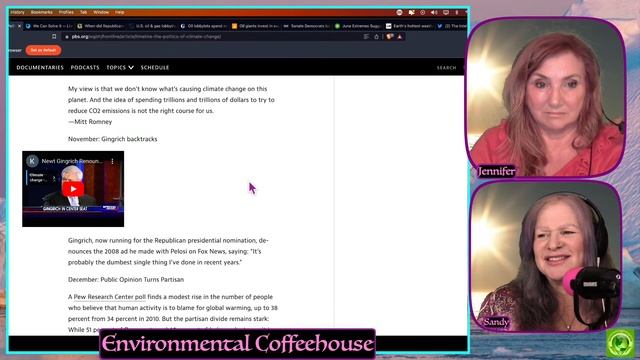Switch to the 'We Can Solve It' tab

pos(49,26)
